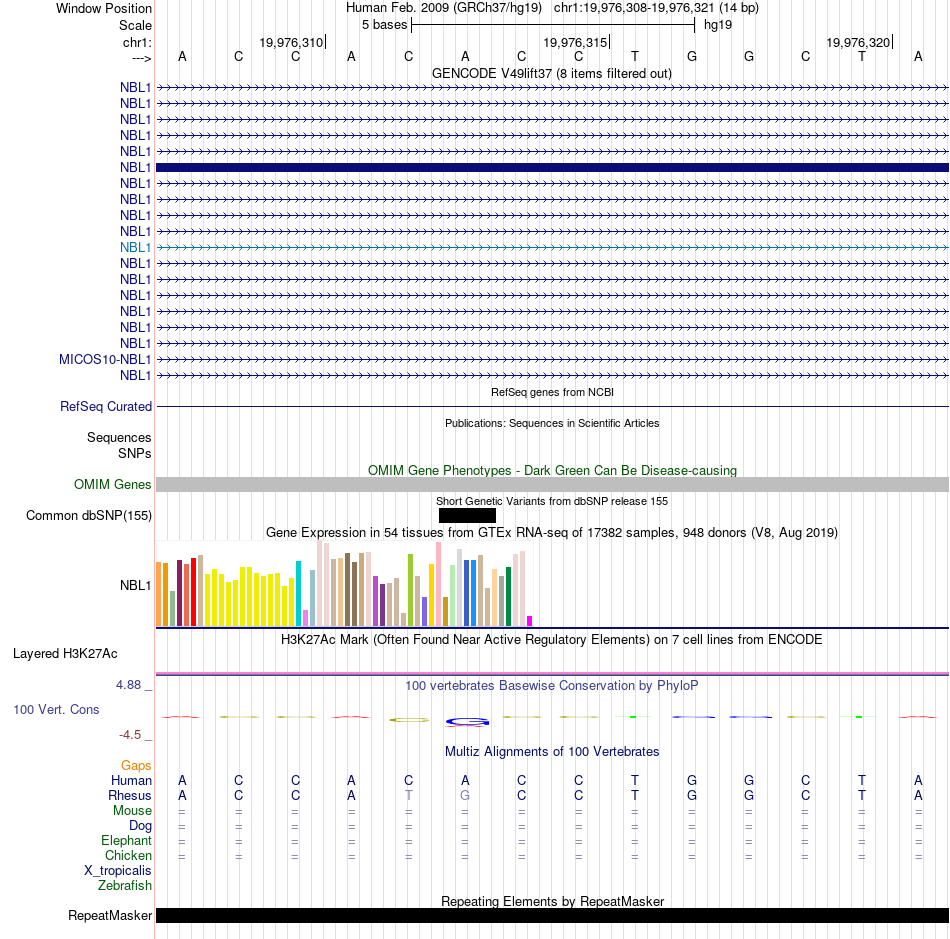The width and height of the screenshot is (950, 939).
Task: Click the -4.5 PhyloP lower limit value
Action: coord(130,735)
